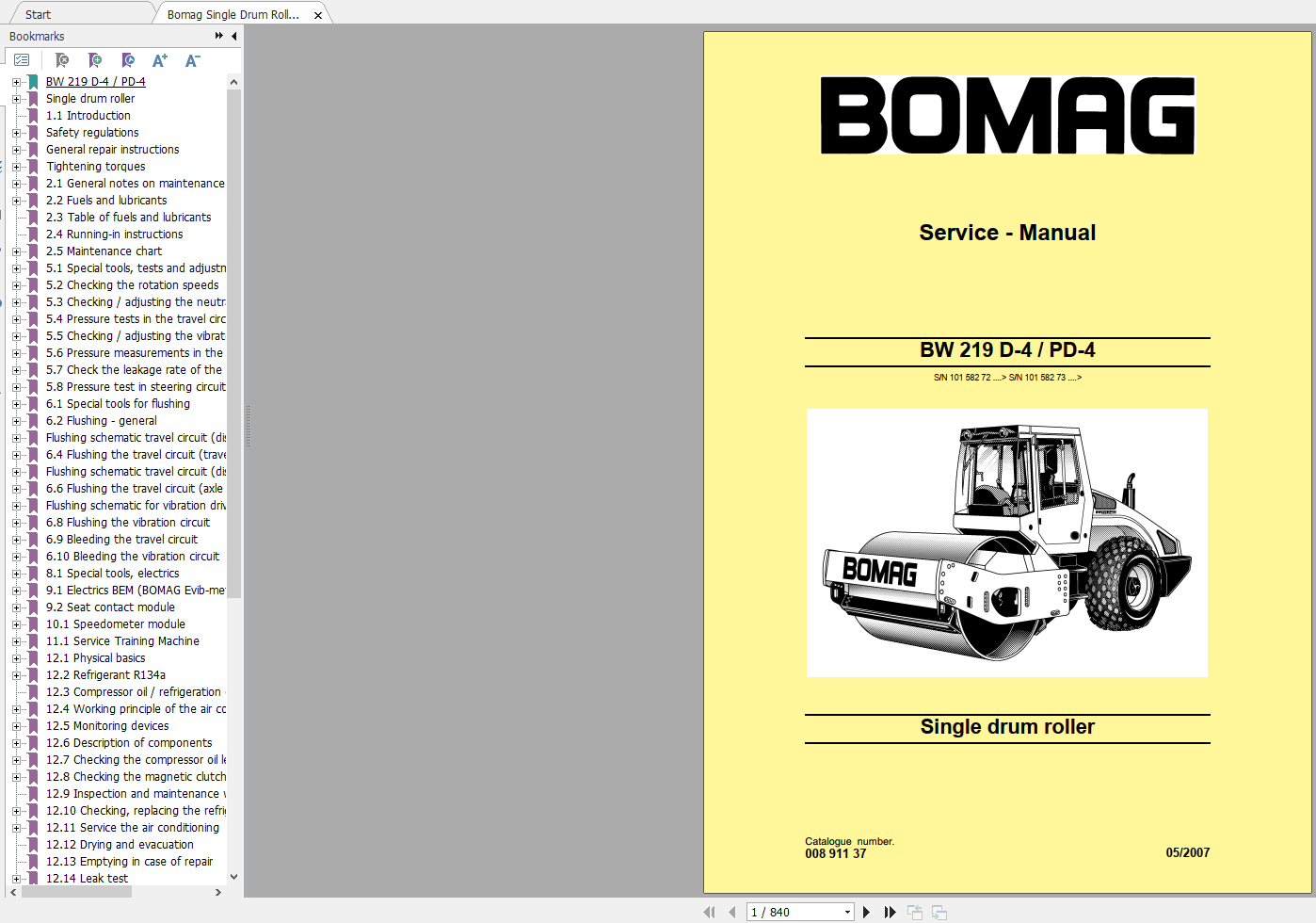Collapse bookmarks panel with left triangle
Screen dimensions: 1316x923
pyautogui.click(x=233, y=36)
